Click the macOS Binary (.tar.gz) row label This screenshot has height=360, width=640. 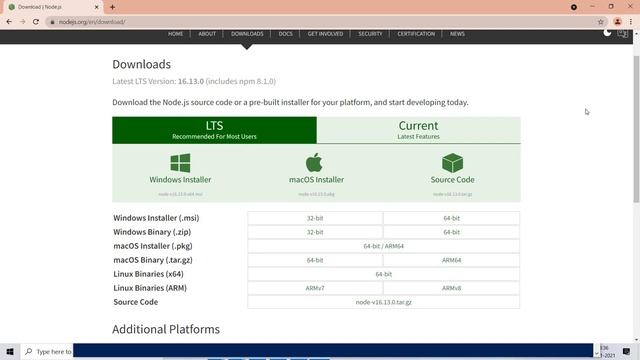click(x=153, y=260)
